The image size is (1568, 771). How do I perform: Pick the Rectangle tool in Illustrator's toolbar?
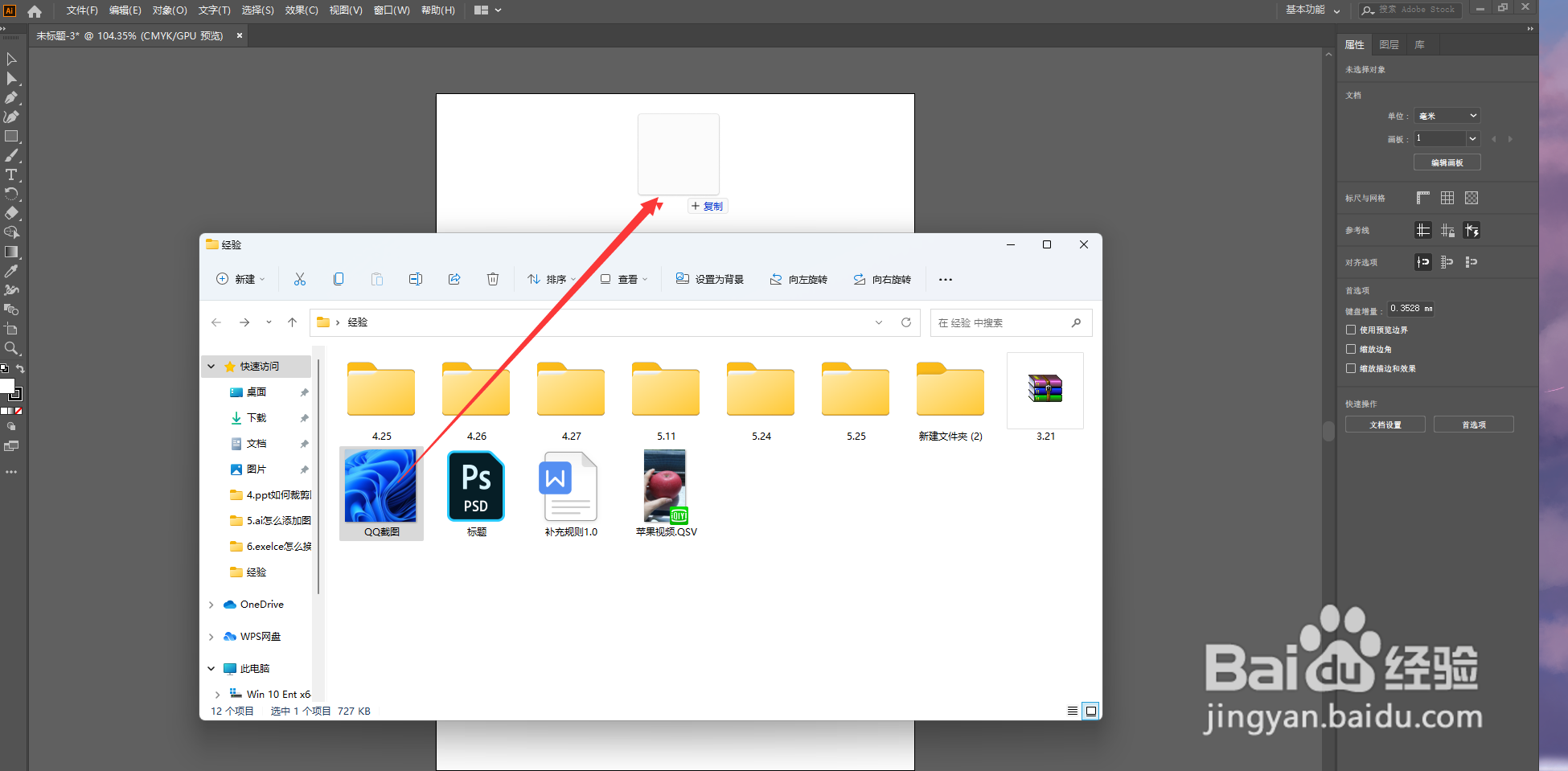click(x=11, y=136)
